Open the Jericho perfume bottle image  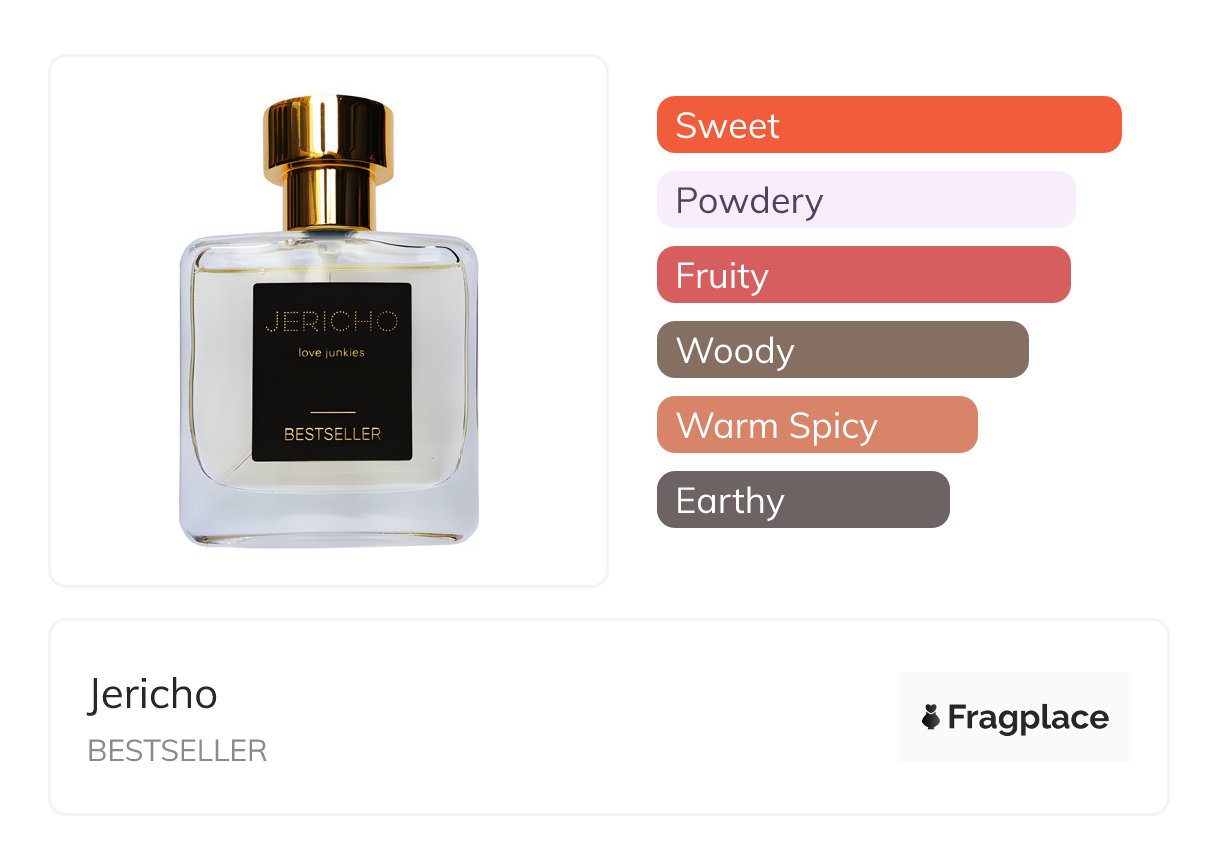pyautogui.click(x=329, y=321)
